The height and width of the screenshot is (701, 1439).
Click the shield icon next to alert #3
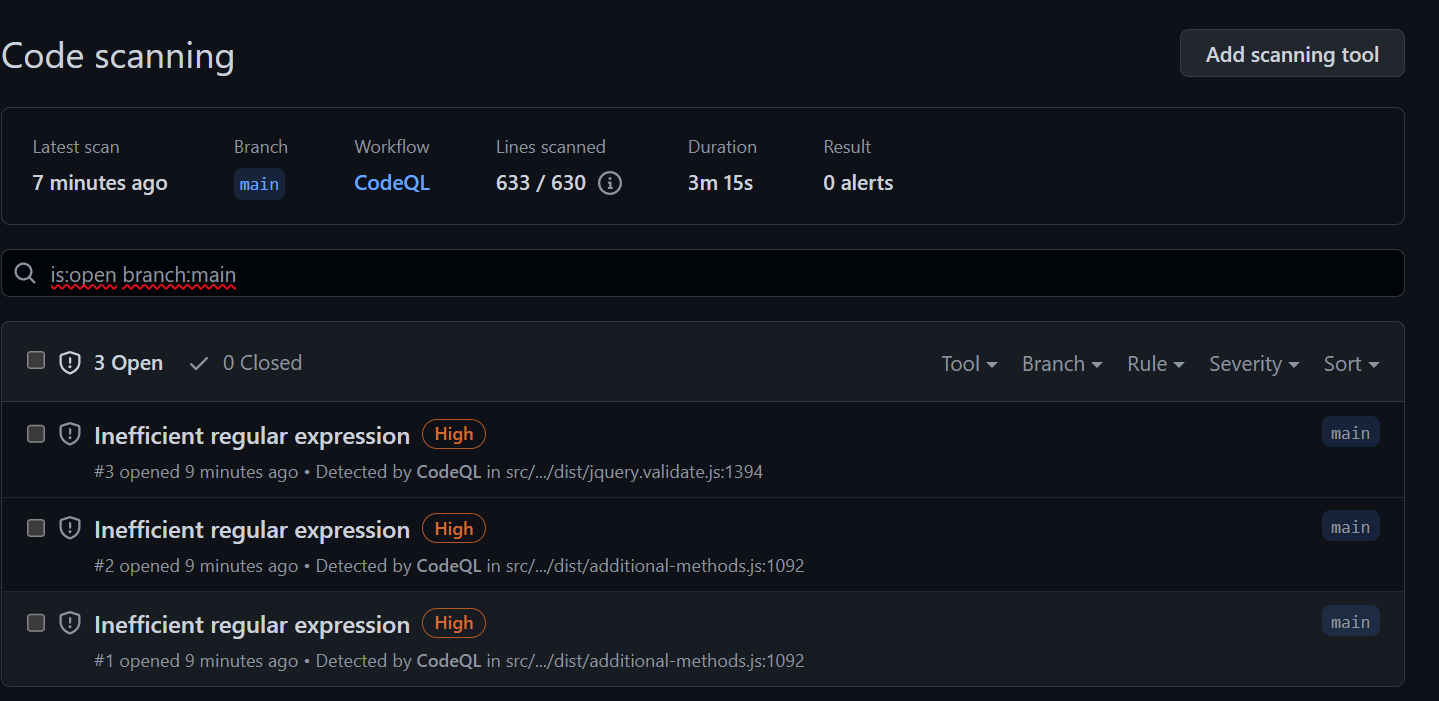coord(69,433)
